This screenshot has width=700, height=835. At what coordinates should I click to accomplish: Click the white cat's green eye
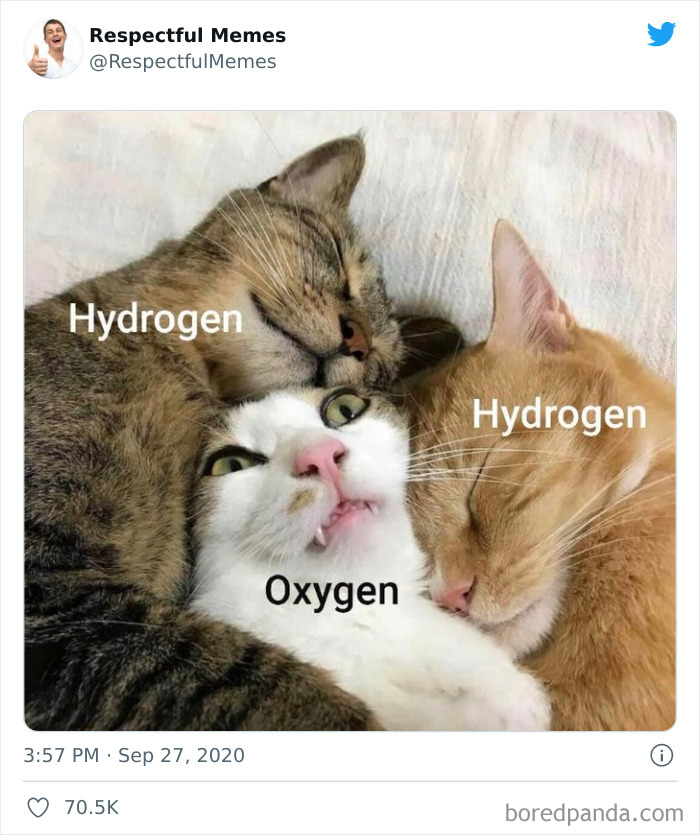coord(344,409)
